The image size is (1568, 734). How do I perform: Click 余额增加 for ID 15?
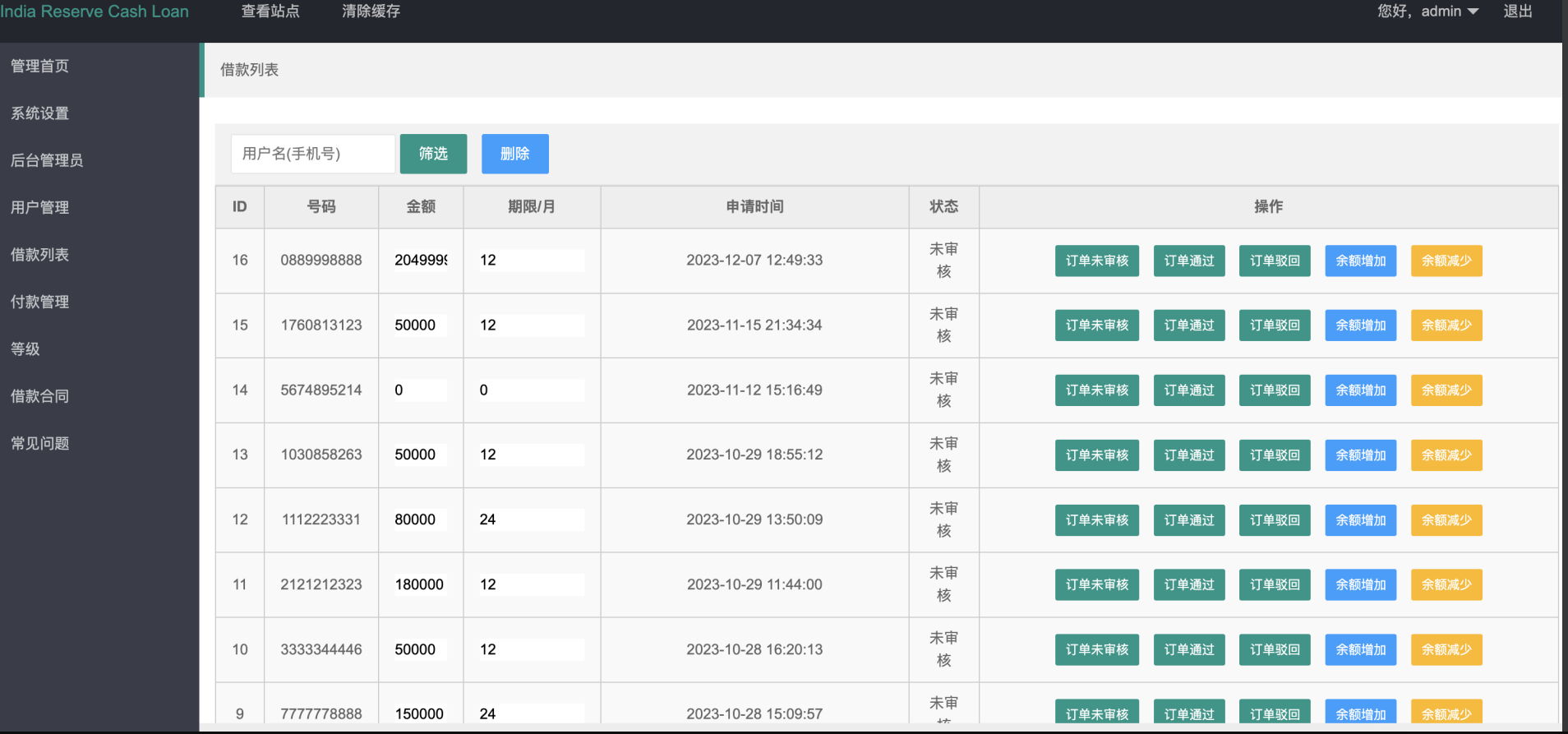tap(1361, 325)
